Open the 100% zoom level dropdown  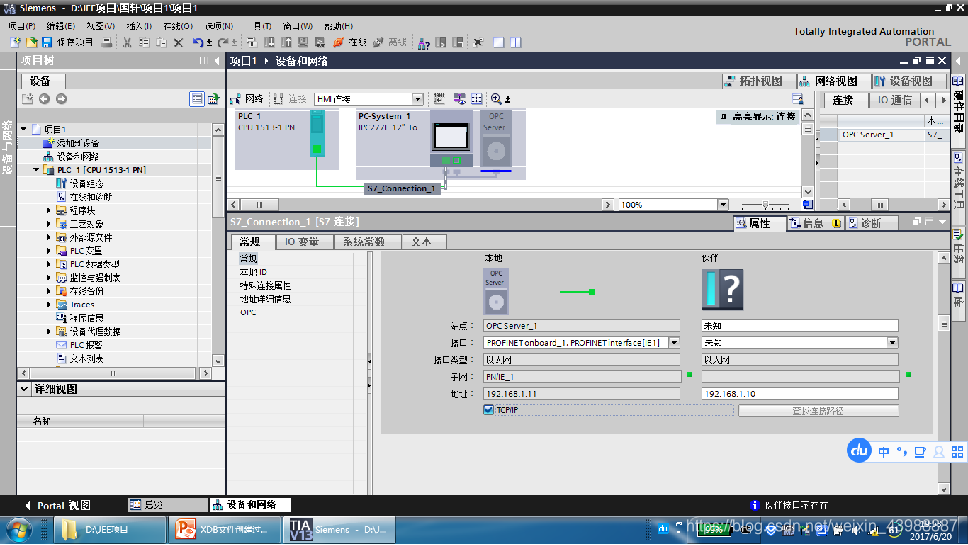723,204
